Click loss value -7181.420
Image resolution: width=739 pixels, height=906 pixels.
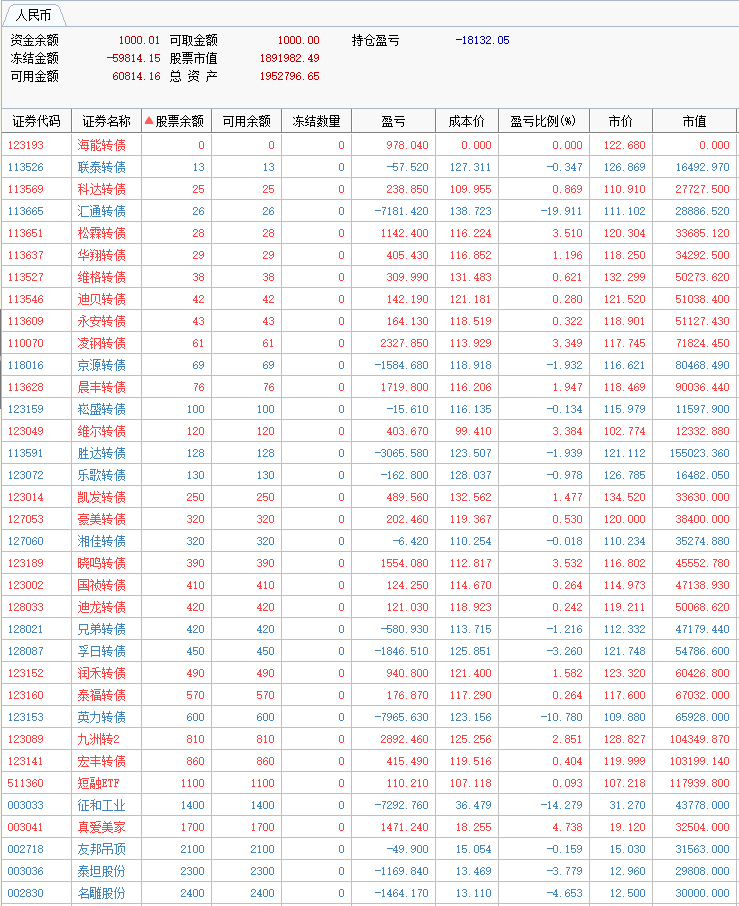click(x=402, y=211)
